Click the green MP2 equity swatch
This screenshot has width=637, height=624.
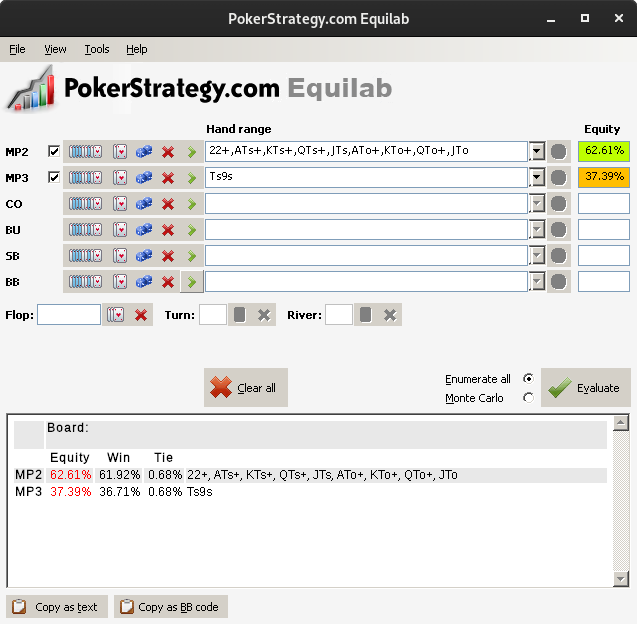603,151
